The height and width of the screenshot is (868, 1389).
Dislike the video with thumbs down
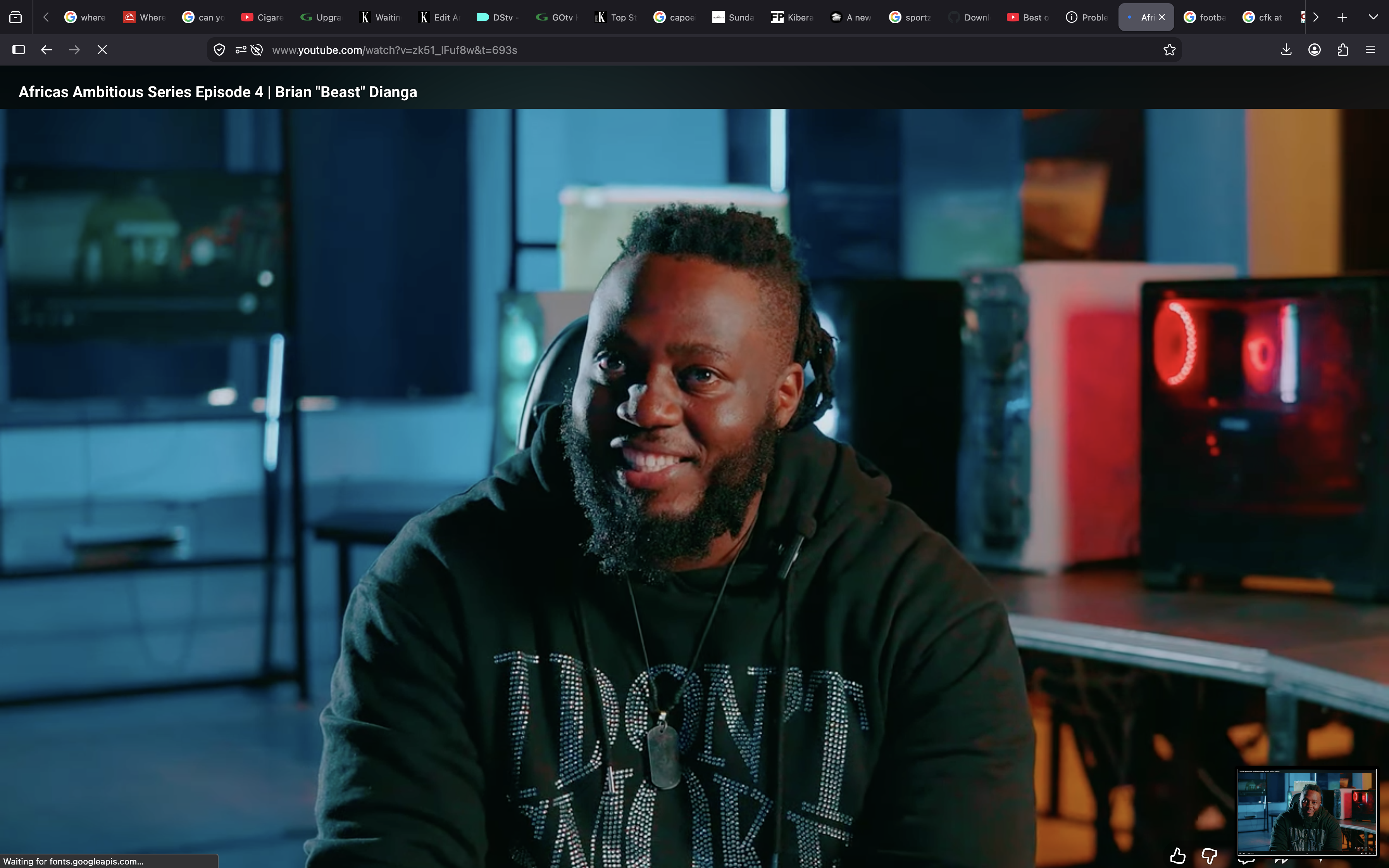click(x=1209, y=856)
